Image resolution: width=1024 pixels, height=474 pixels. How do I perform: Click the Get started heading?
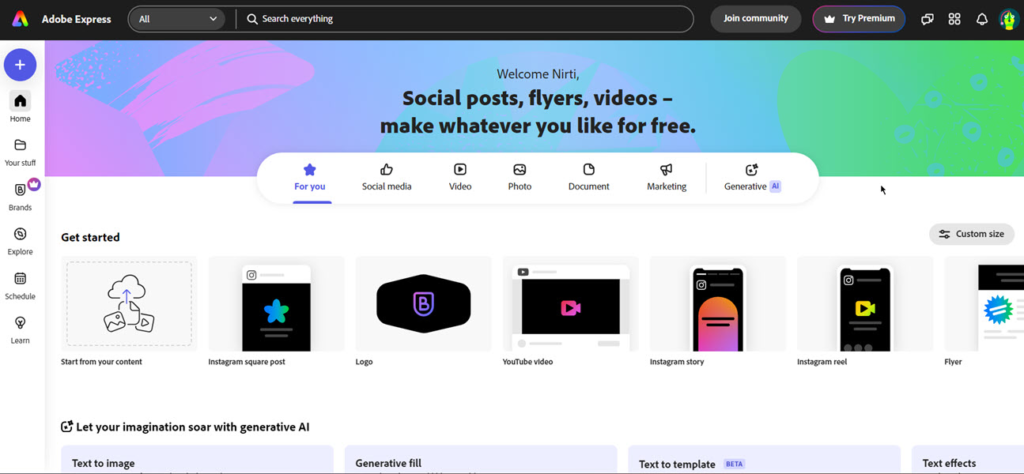pyautogui.click(x=90, y=237)
